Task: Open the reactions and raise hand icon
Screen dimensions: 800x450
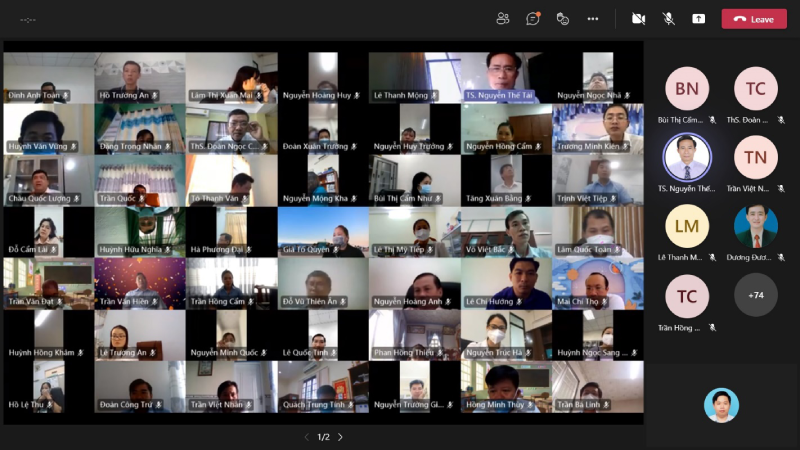Action: [x=563, y=18]
